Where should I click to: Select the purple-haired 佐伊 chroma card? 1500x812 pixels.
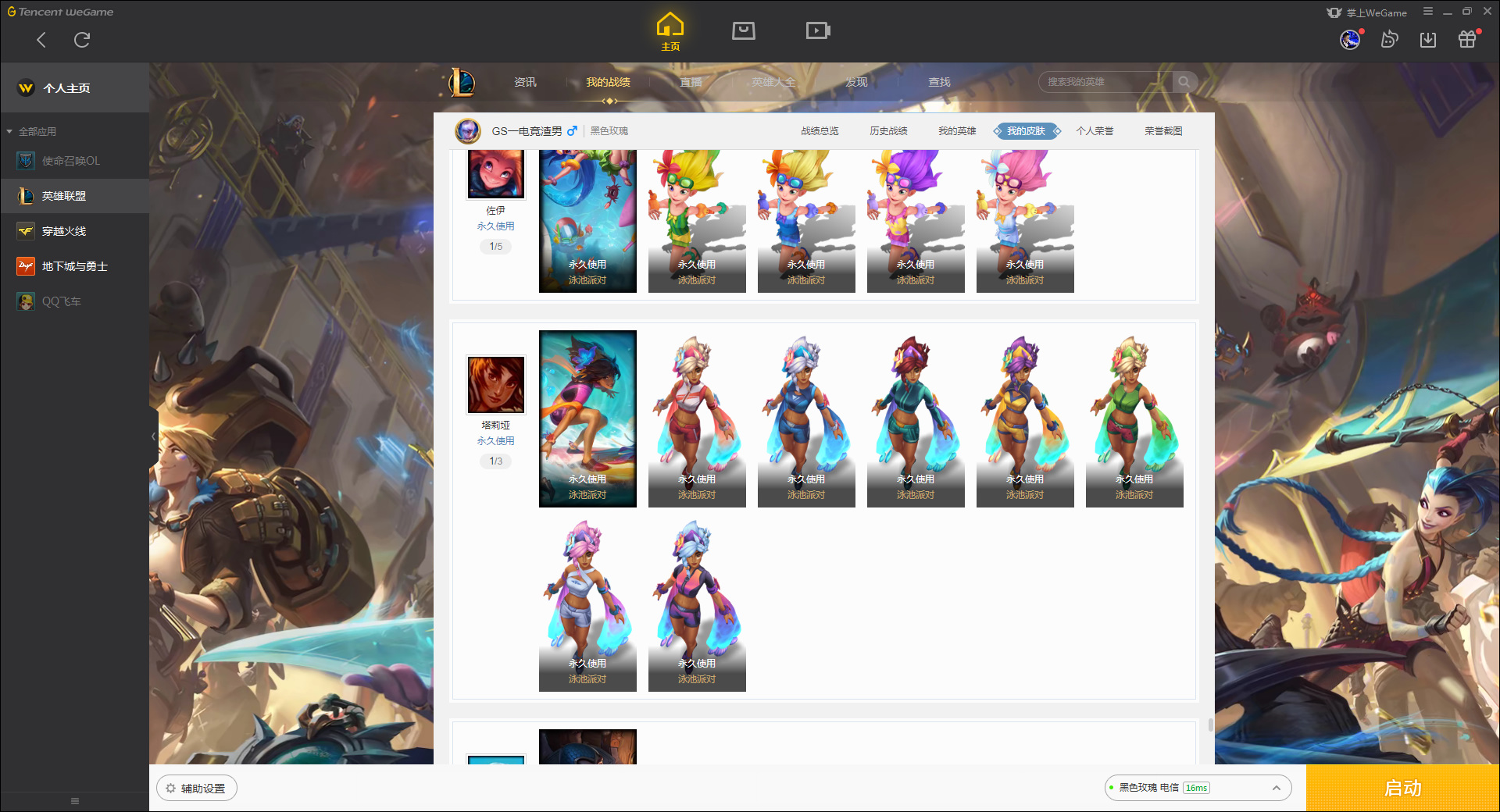916,221
